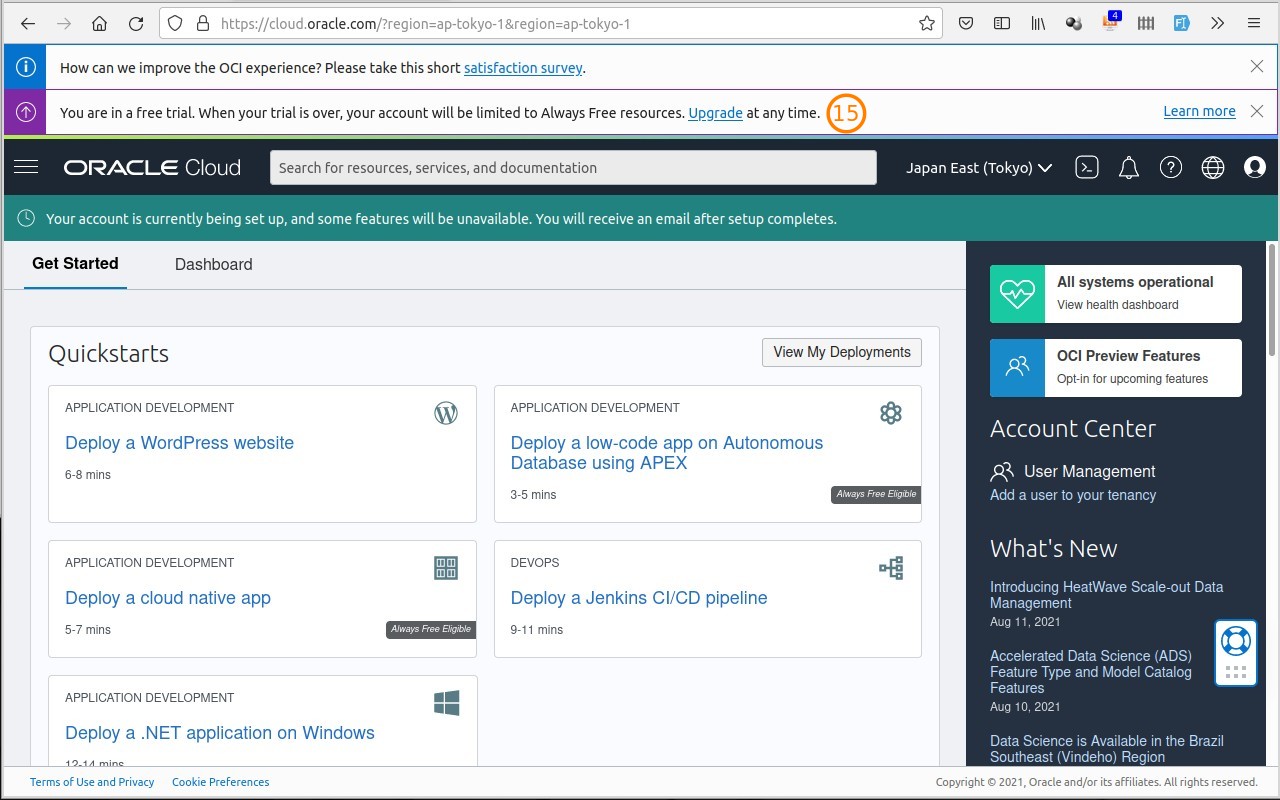Click the Jenkins pipeline diagram icon
This screenshot has height=800, width=1280.
(x=891, y=568)
